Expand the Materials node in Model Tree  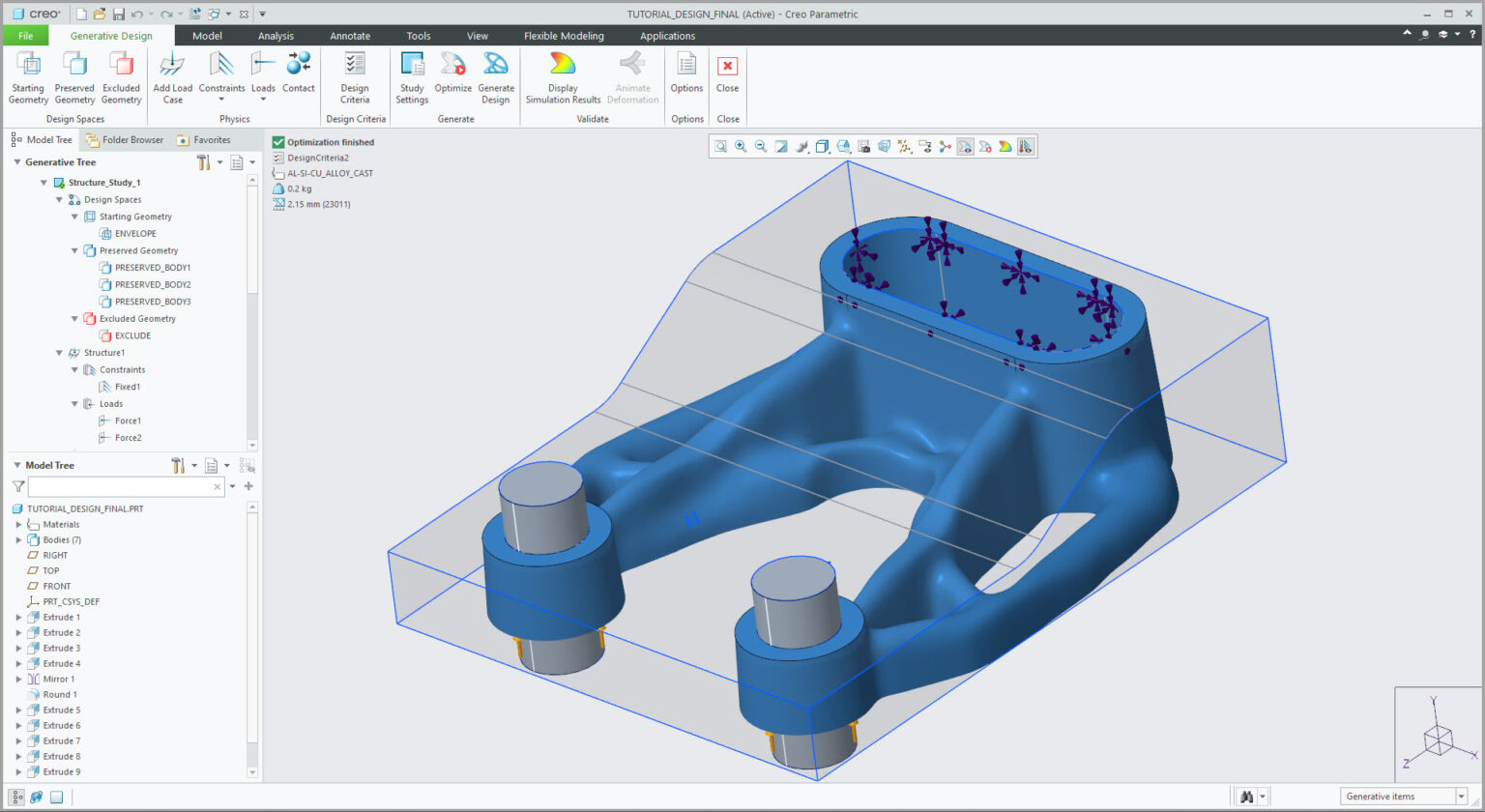point(16,524)
